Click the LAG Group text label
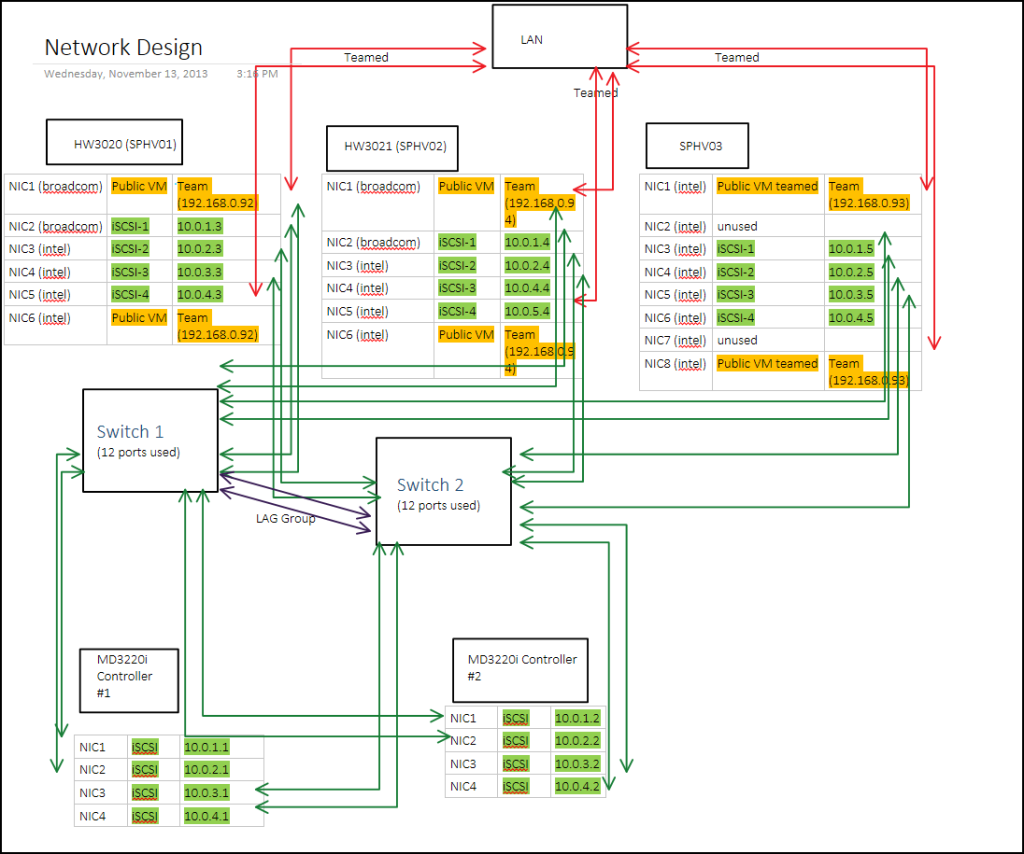1024x854 pixels. (284, 519)
